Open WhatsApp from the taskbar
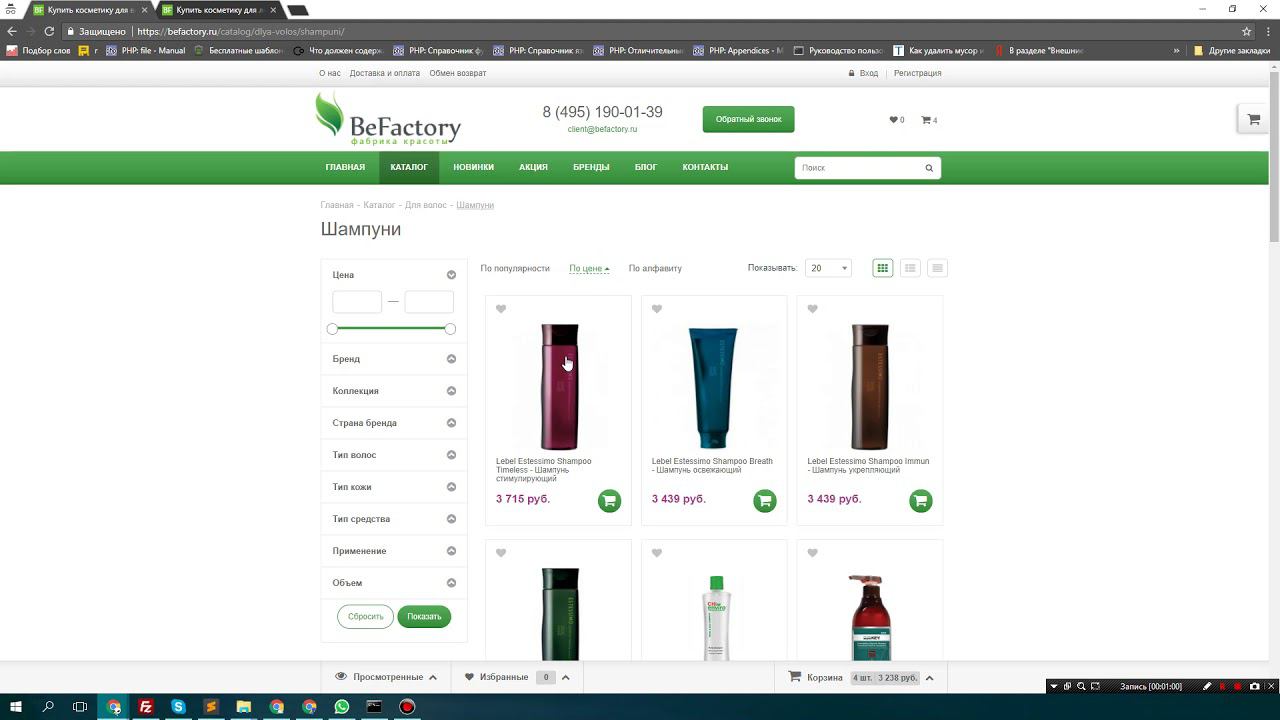Screen dimensions: 1280x720 (x=342, y=707)
